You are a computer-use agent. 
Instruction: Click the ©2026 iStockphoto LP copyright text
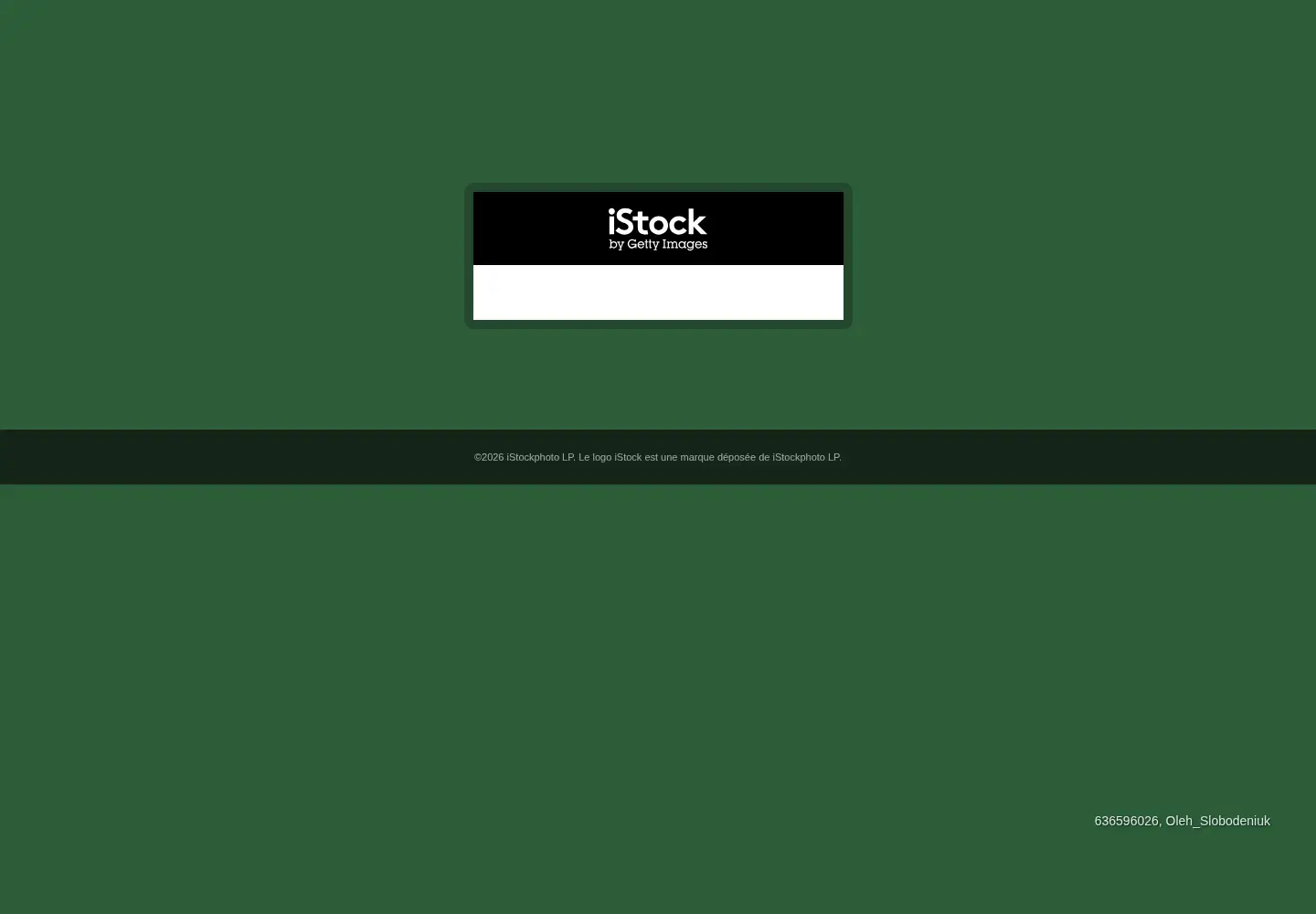(x=658, y=457)
